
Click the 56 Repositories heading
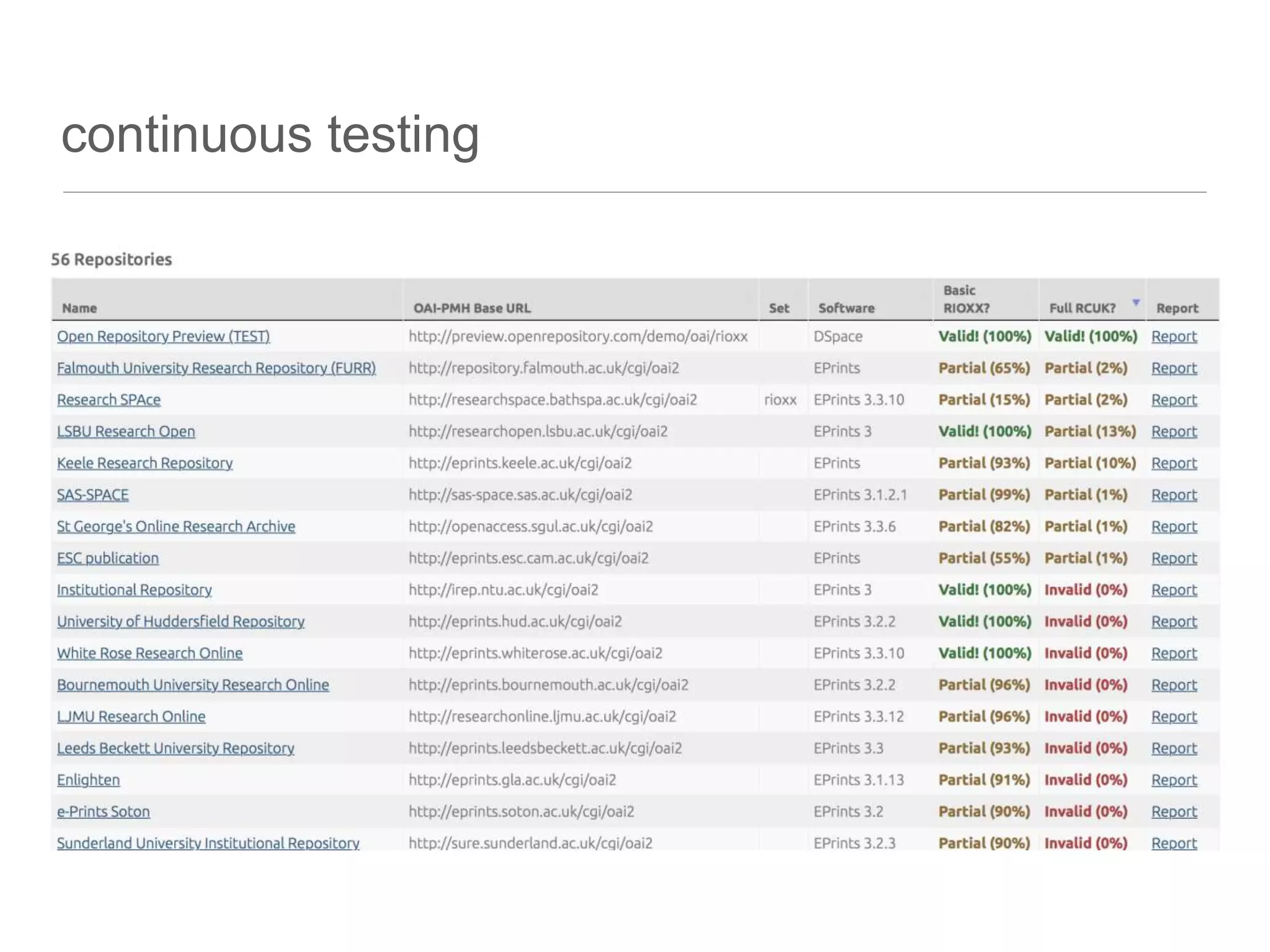click(112, 259)
